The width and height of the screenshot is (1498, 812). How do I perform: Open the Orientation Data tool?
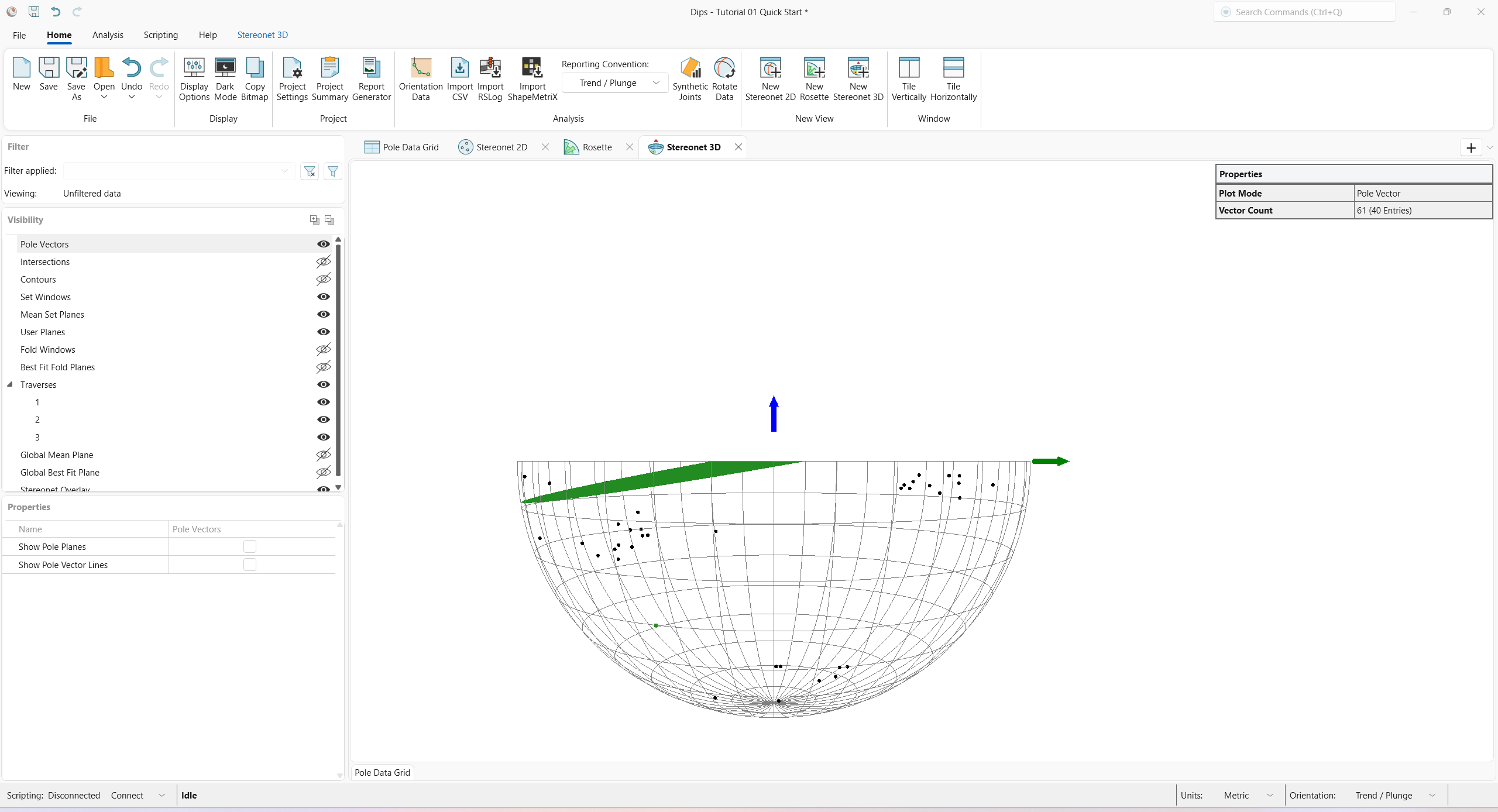pos(420,79)
